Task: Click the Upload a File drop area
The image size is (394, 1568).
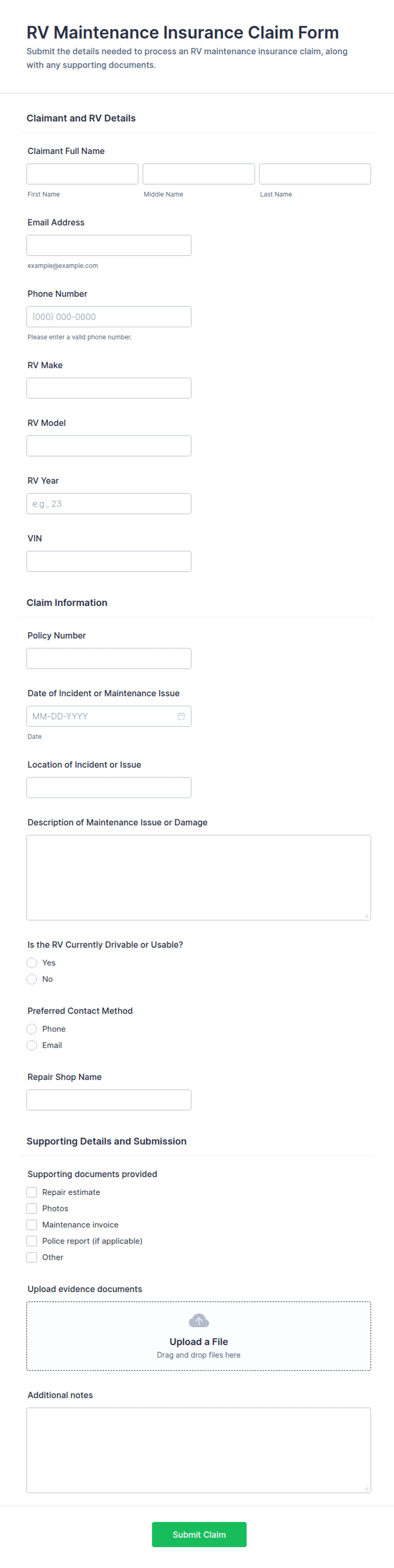Action: click(199, 1336)
